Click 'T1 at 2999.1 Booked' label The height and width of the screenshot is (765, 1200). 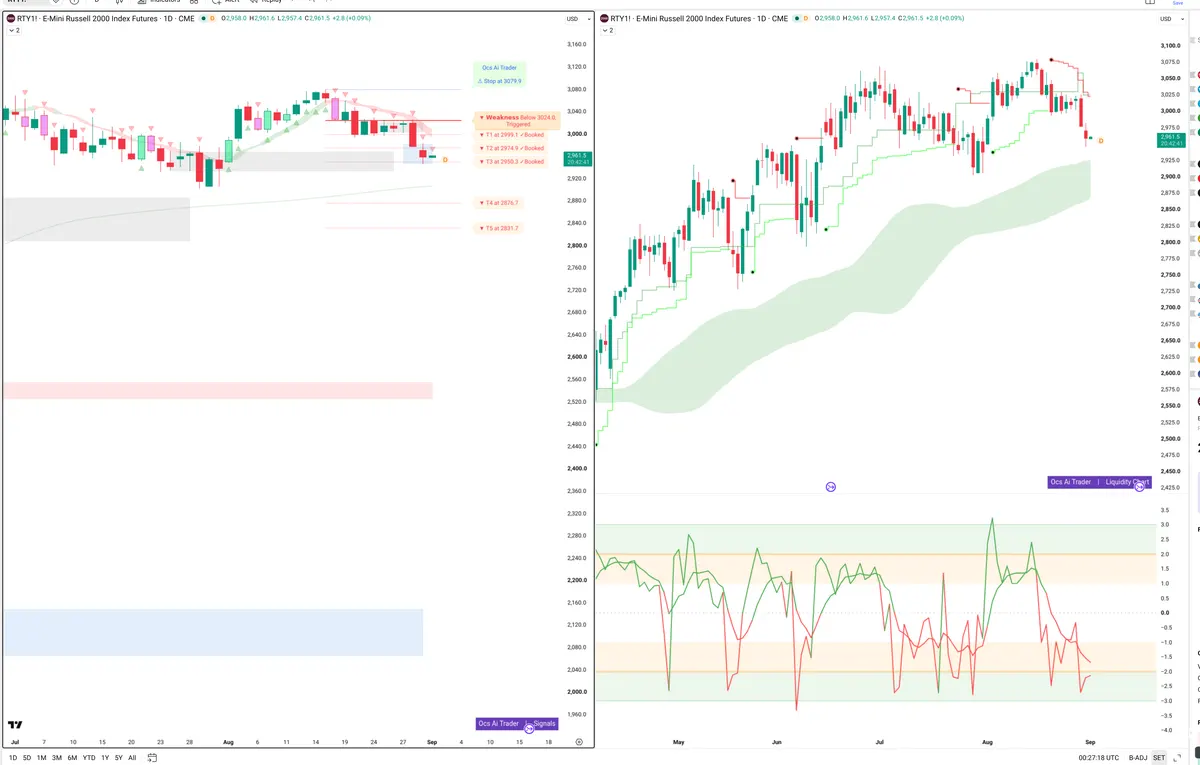512,134
